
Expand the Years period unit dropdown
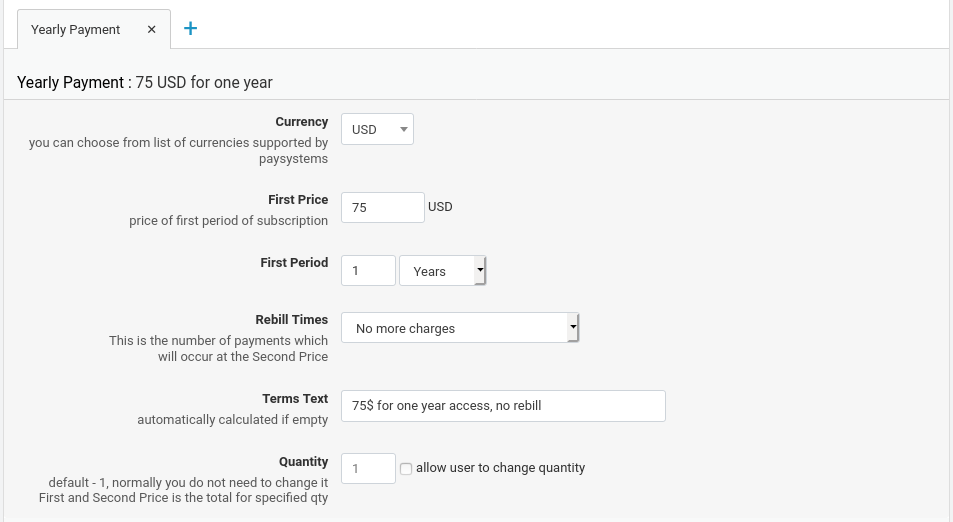[x=442, y=271]
